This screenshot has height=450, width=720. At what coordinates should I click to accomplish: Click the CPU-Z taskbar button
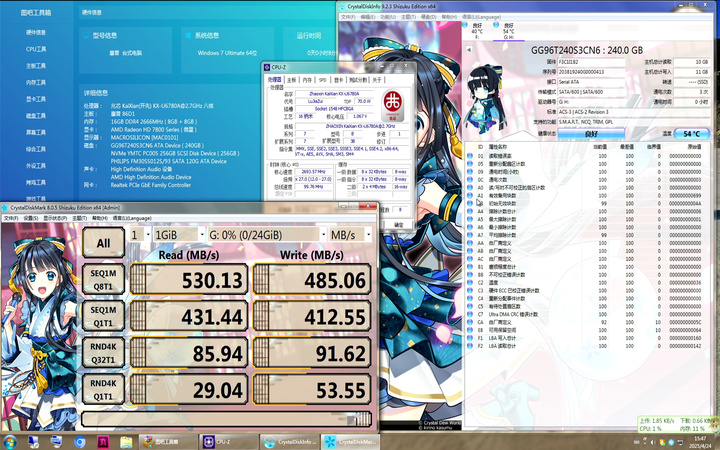[x=228, y=442]
